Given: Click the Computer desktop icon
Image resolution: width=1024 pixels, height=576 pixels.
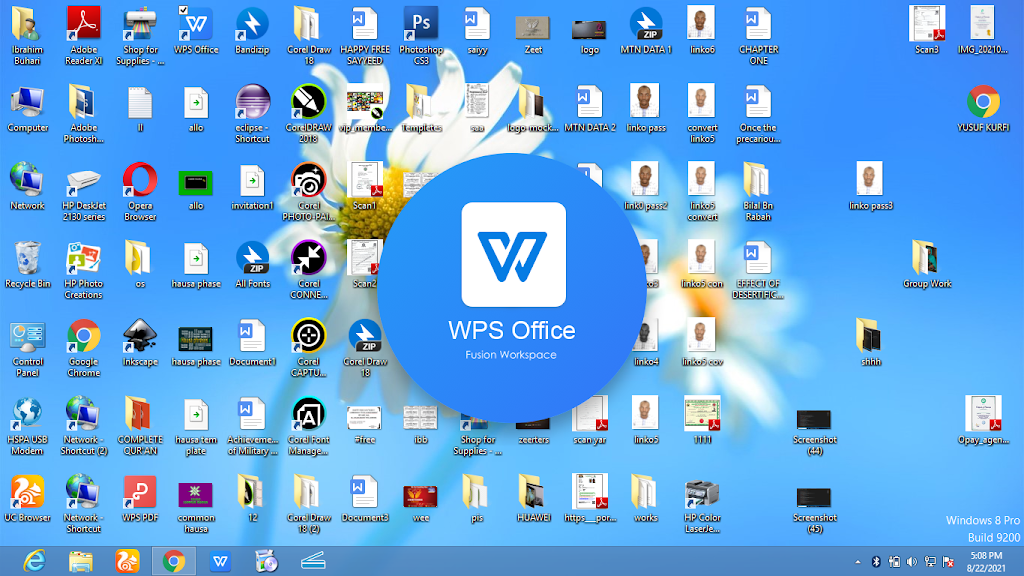Looking at the screenshot, I should 27,103.
